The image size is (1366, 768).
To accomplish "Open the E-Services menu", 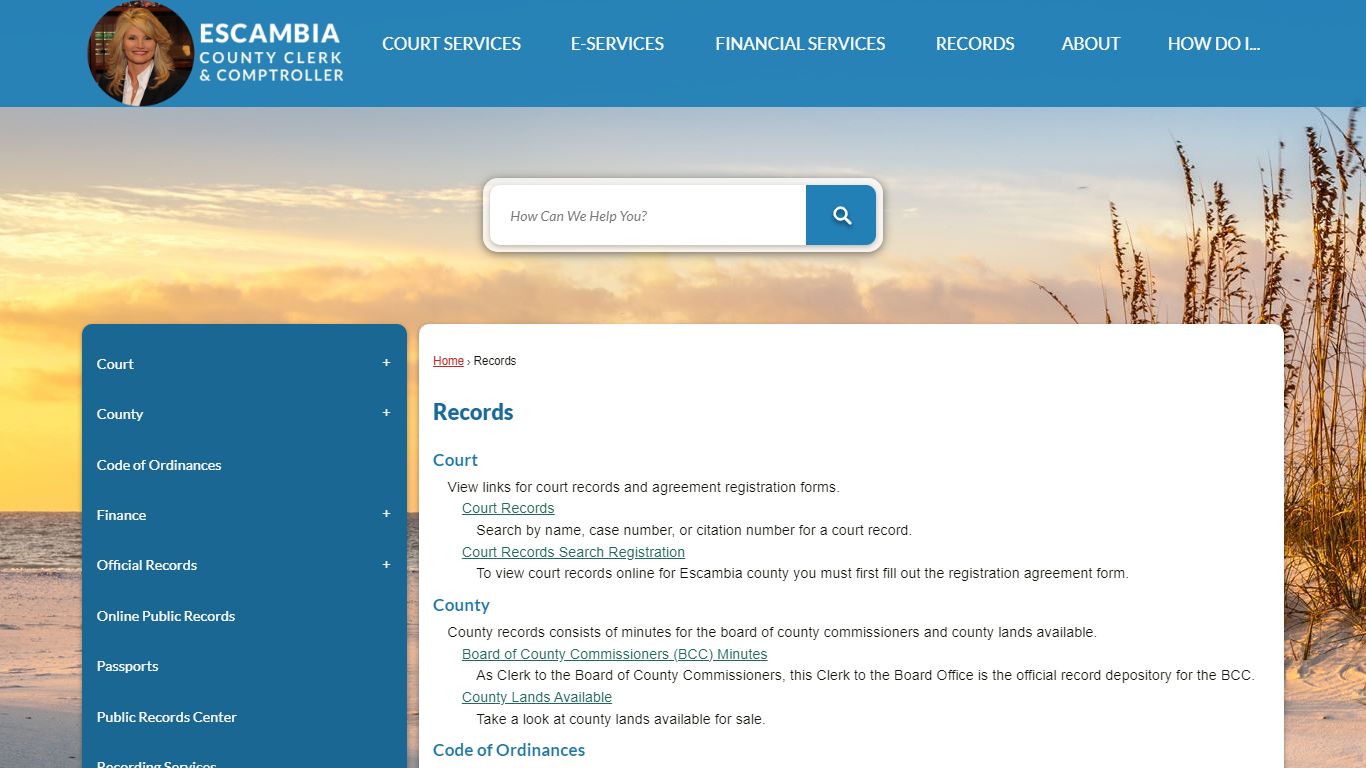I will coord(617,44).
